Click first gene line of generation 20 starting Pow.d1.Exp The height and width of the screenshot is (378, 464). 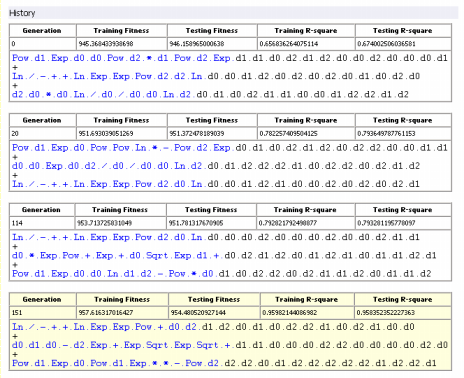tap(230, 148)
